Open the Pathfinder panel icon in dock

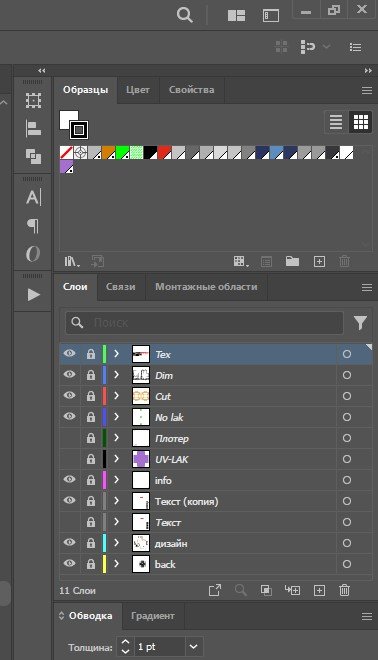tap(33, 156)
